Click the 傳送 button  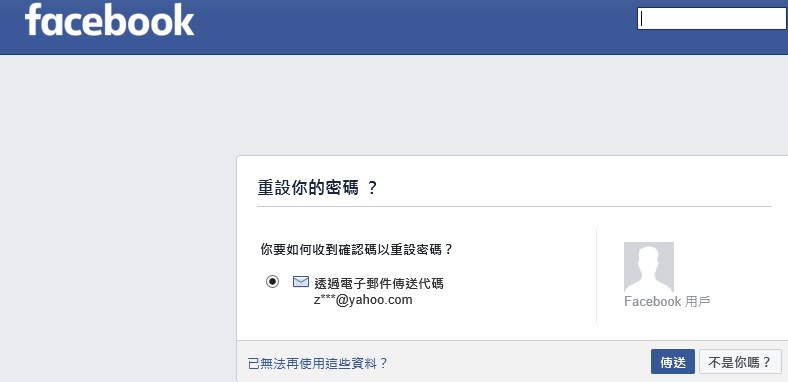click(673, 362)
